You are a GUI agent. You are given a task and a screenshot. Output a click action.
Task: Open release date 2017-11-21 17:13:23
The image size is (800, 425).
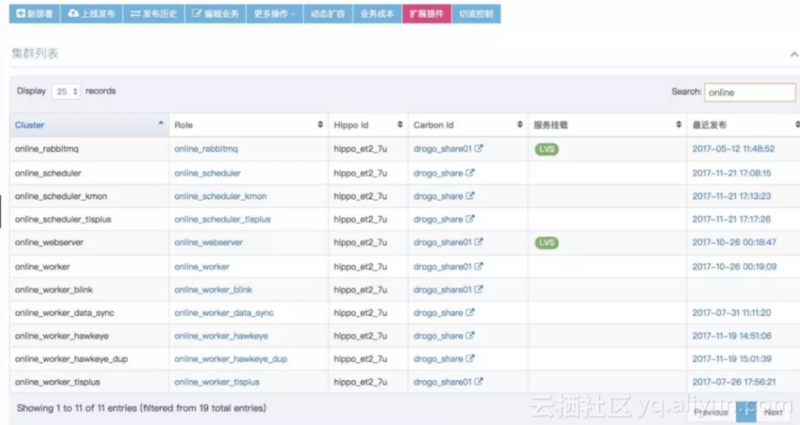pos(731,196)
